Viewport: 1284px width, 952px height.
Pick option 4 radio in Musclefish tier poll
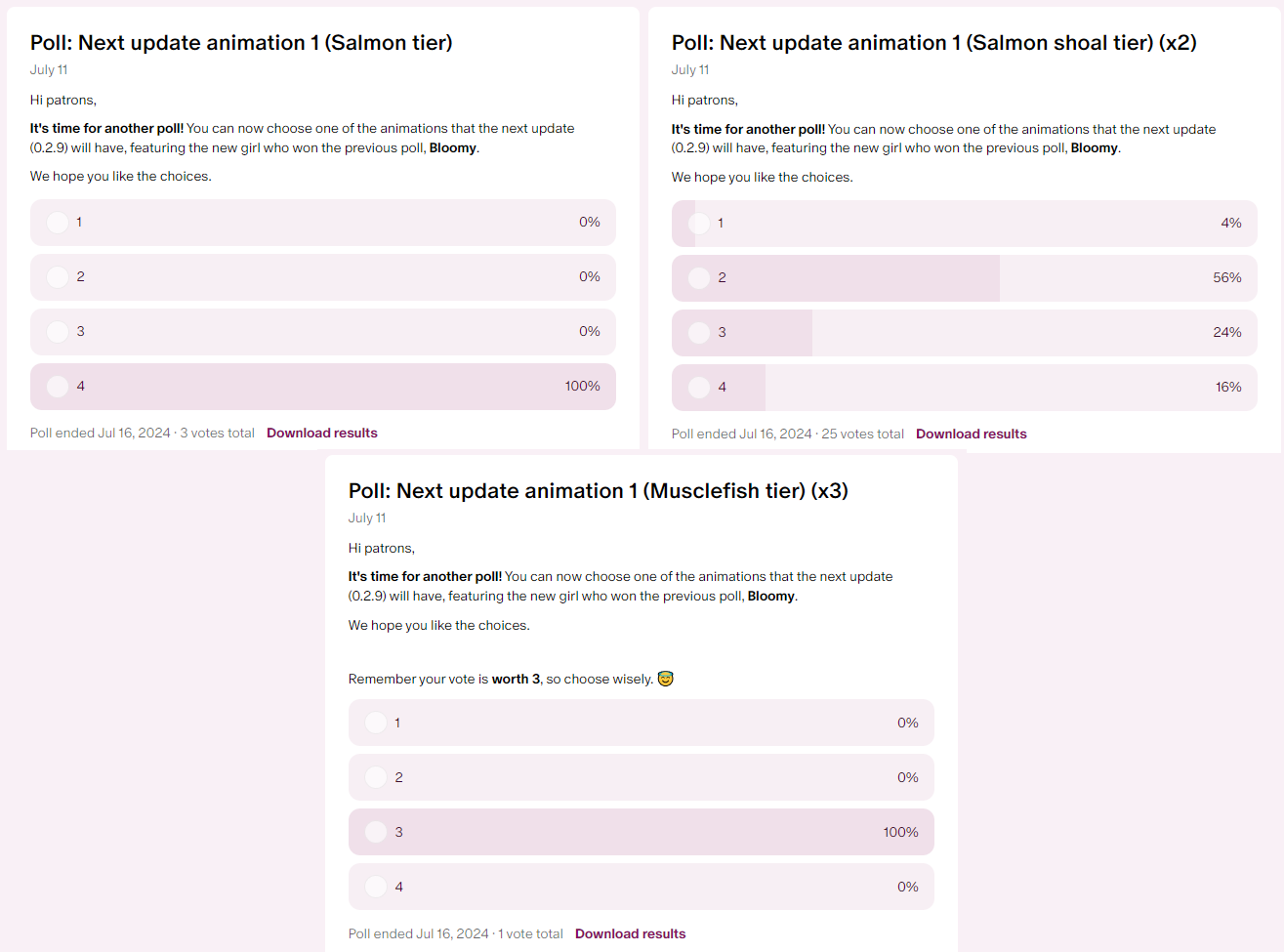tap(376, 887)
